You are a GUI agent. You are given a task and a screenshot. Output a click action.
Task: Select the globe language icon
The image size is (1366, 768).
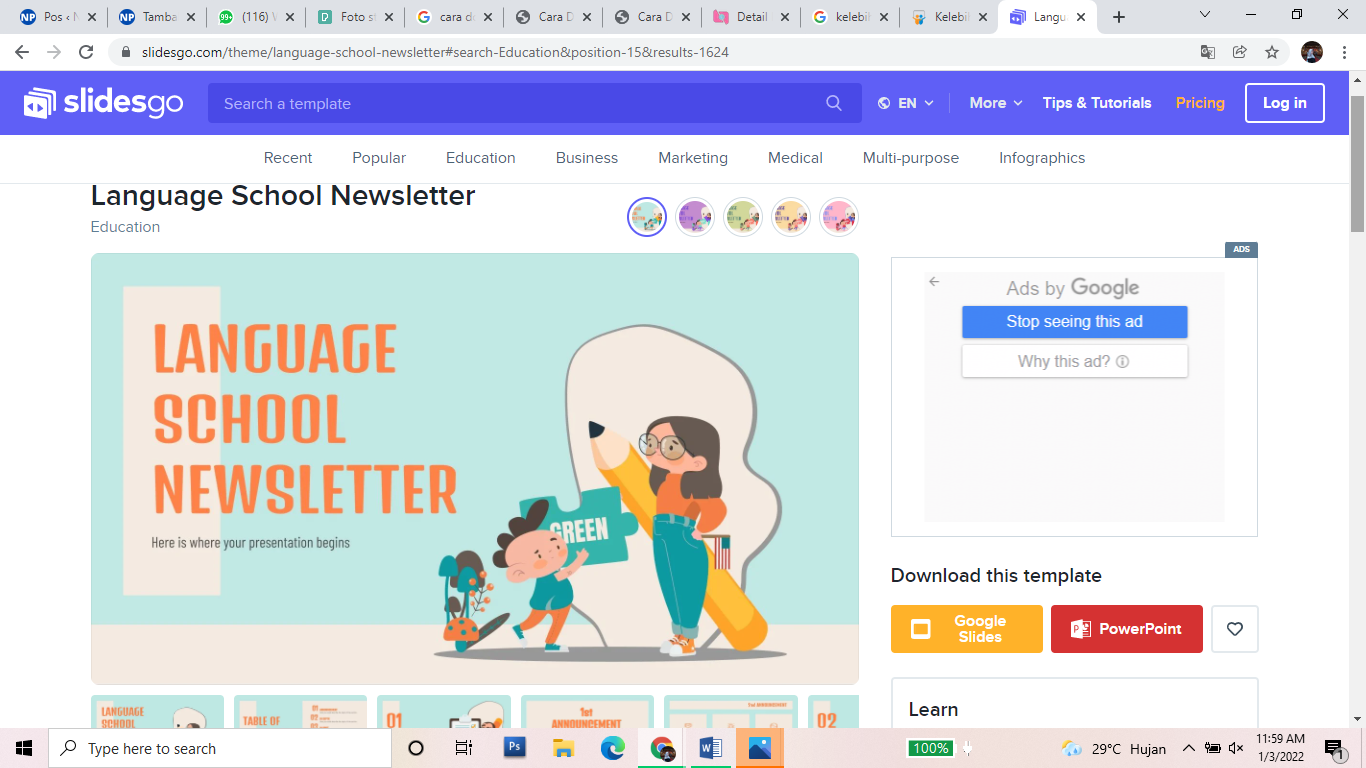[884, 102]
